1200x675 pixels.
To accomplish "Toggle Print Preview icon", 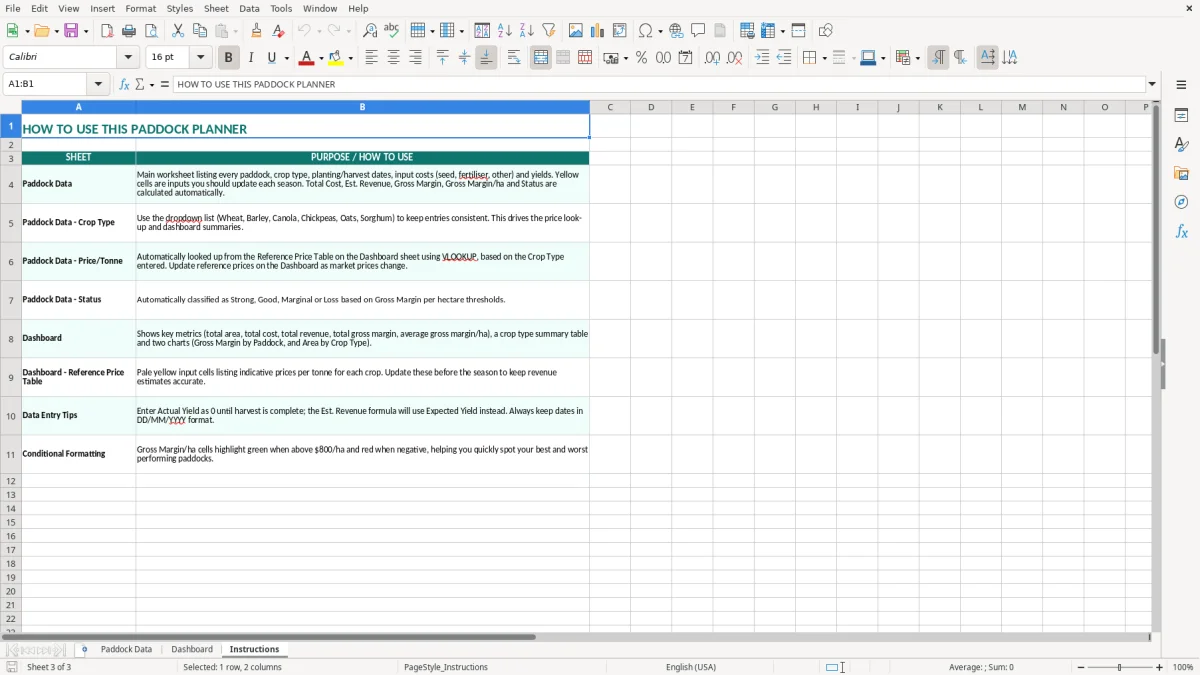I will coord(150,31).
